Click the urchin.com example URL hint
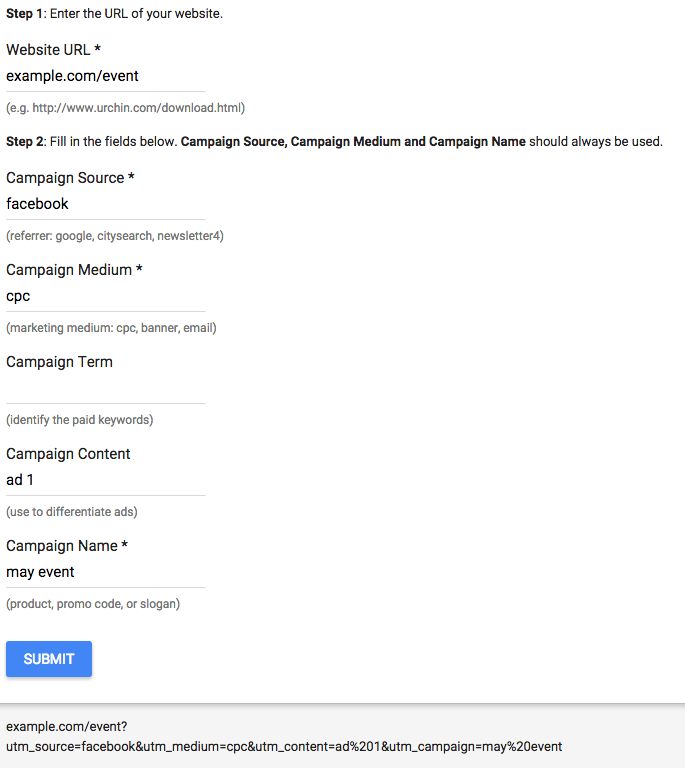Viewport: 685px width, 768px height. click(x=125, y=108)
